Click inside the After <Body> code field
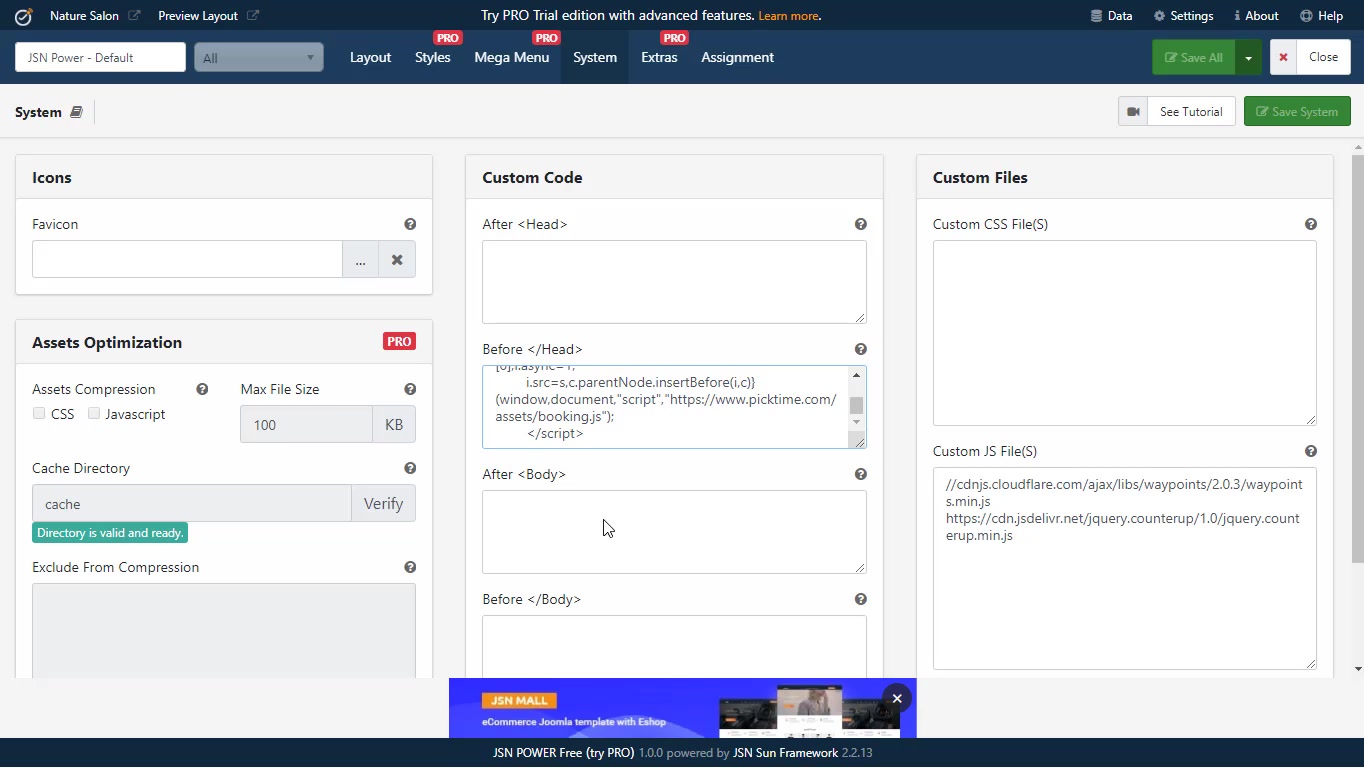The image size is (1364, 768). pyautogui.click(x=673, y=531)
